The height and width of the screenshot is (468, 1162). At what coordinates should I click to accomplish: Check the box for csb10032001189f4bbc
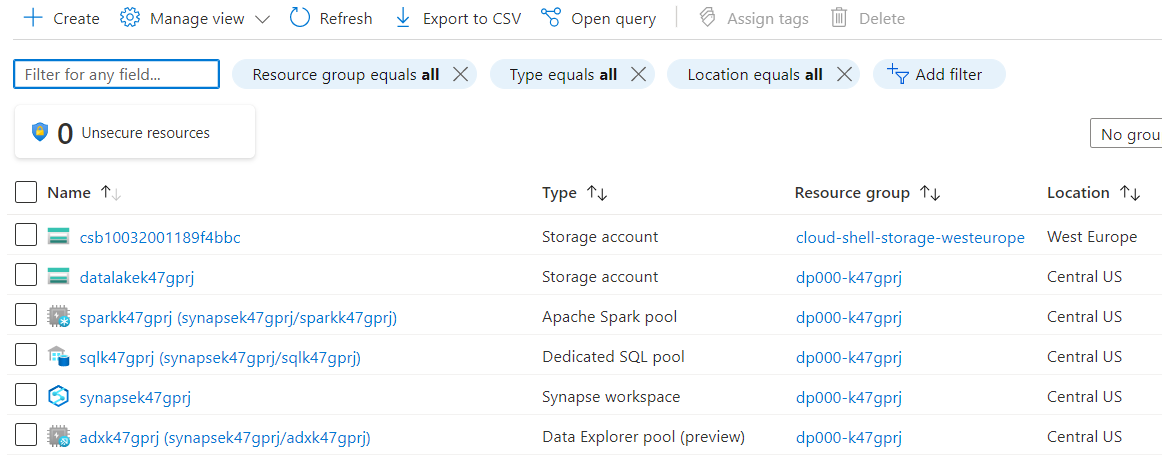tap(27, 237)
